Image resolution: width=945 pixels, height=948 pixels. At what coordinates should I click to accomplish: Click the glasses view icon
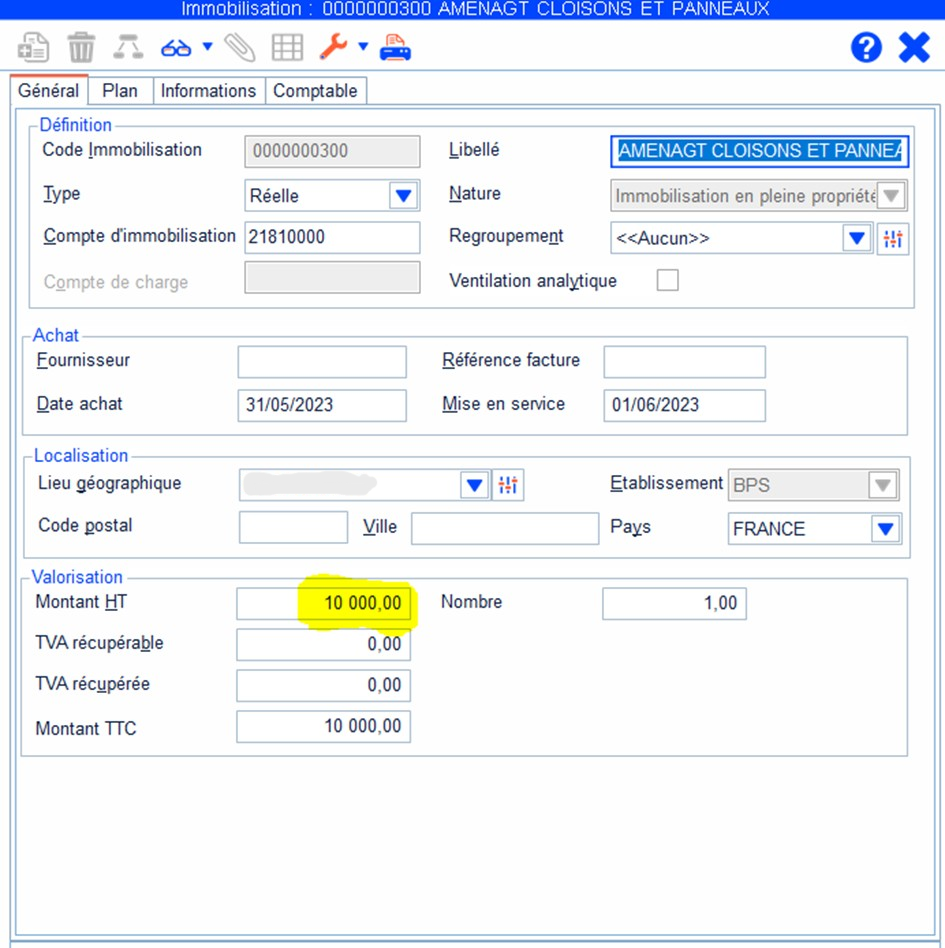click(x=176, y=47)
